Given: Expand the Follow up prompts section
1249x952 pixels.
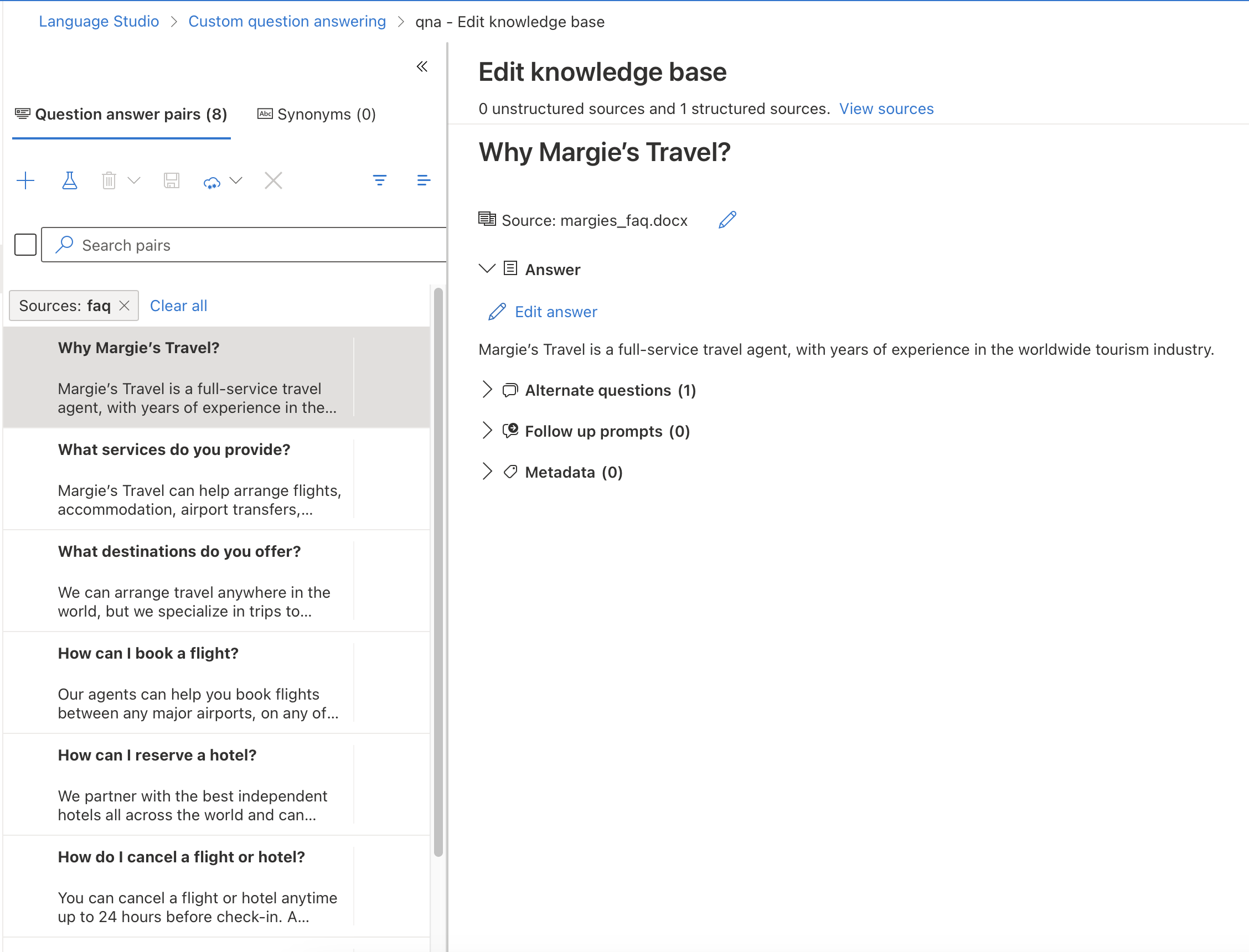Looking at the screenshot, I should (487, 431).
